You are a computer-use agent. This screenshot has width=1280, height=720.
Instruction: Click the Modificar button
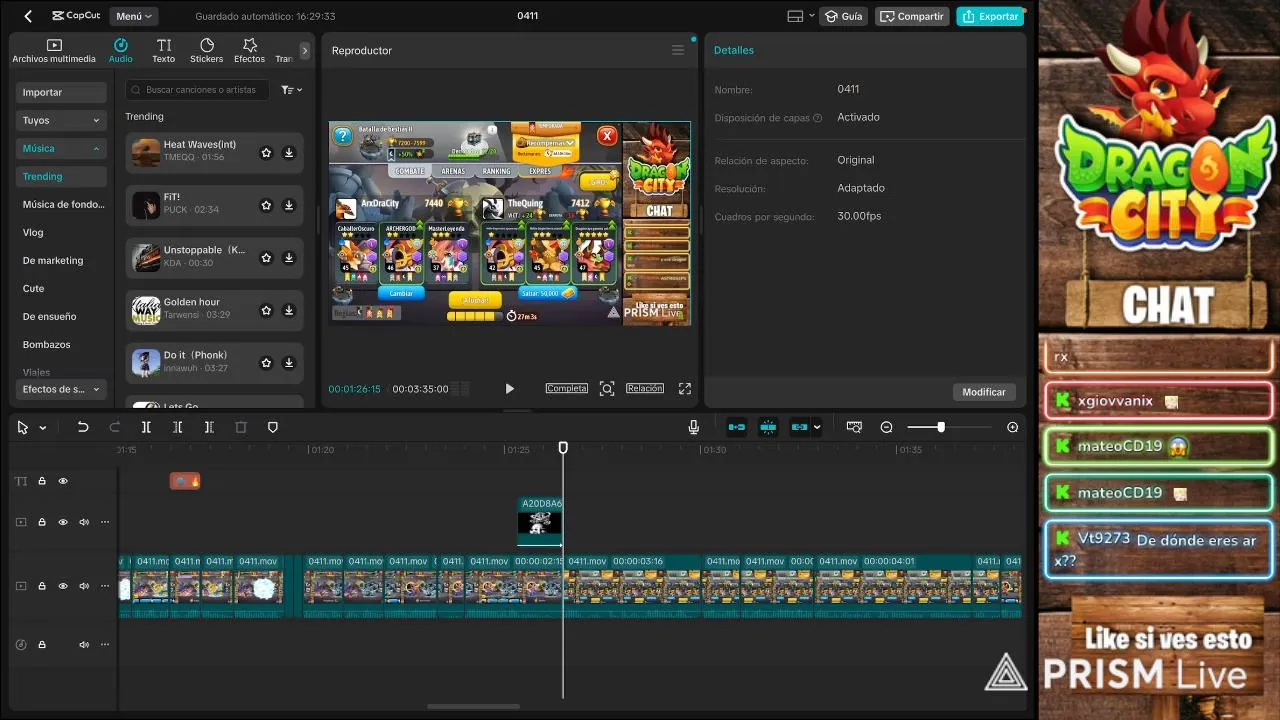984,392
